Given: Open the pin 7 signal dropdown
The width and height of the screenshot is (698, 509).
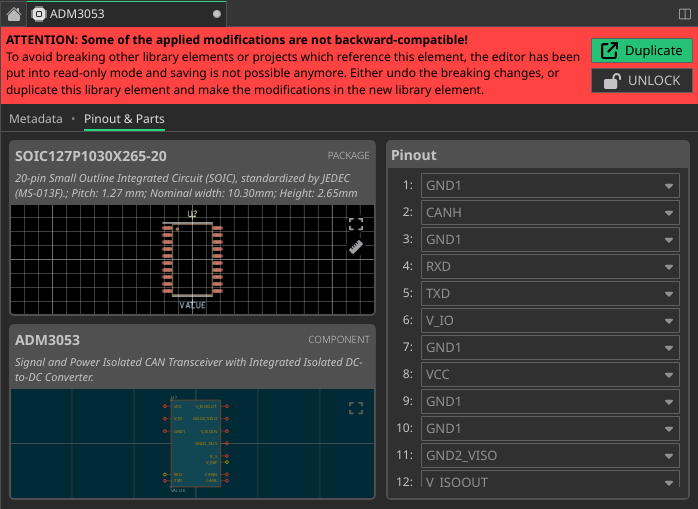Looking at the screenshot, I should [550, 347].
